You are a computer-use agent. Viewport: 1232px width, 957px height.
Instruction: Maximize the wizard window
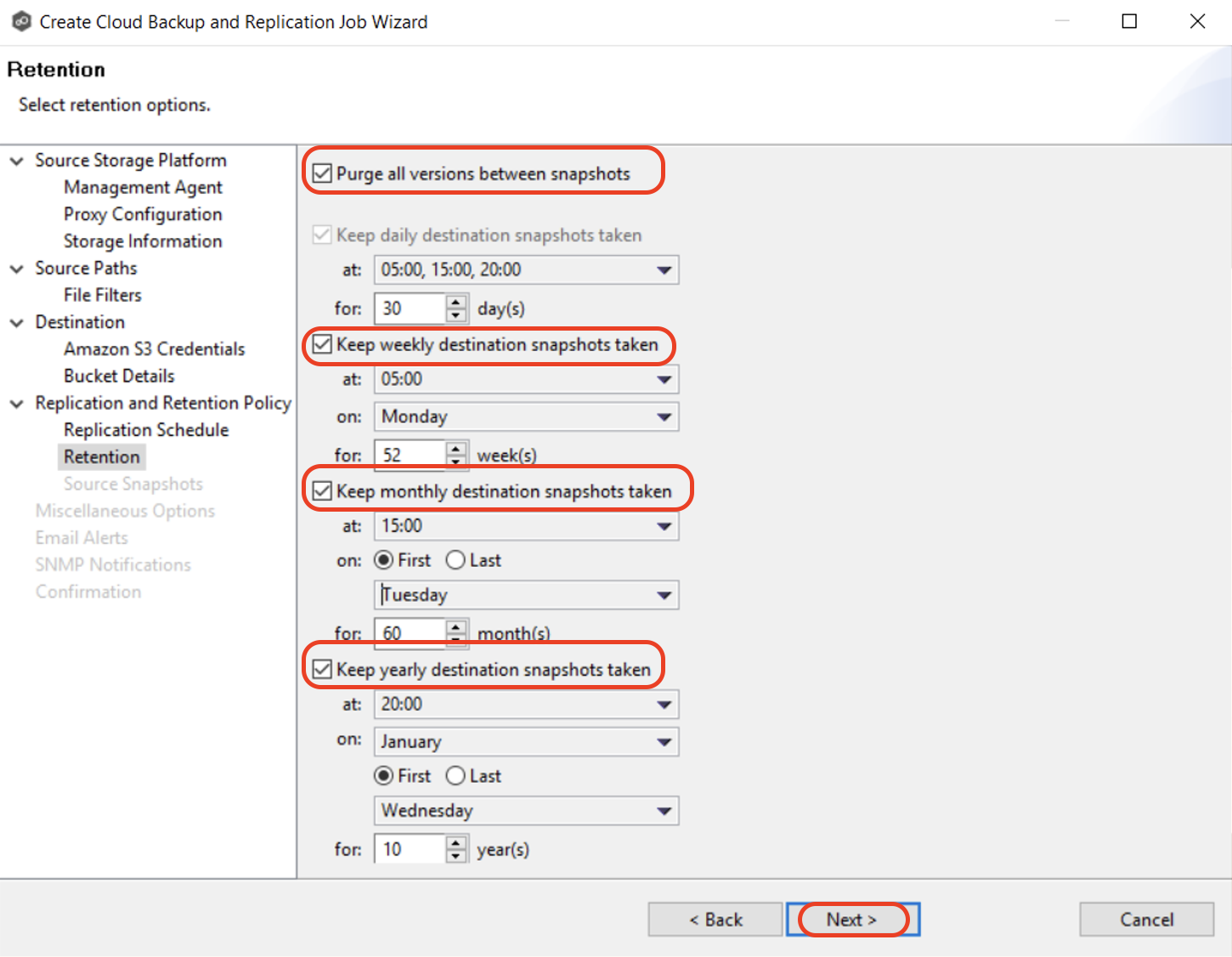point(1129,21)
